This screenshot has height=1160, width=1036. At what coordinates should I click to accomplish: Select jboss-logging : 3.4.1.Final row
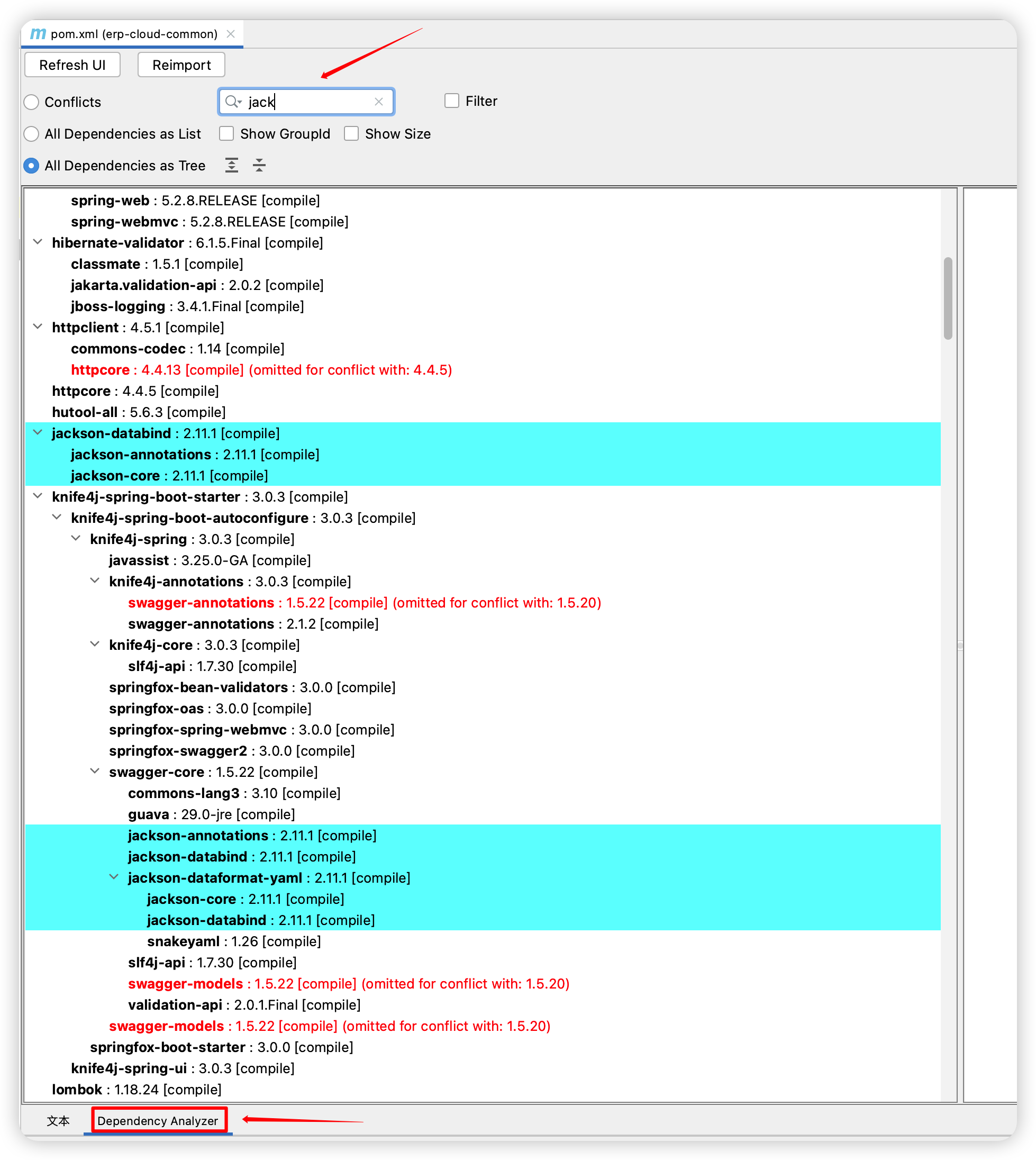click(187, 306)
